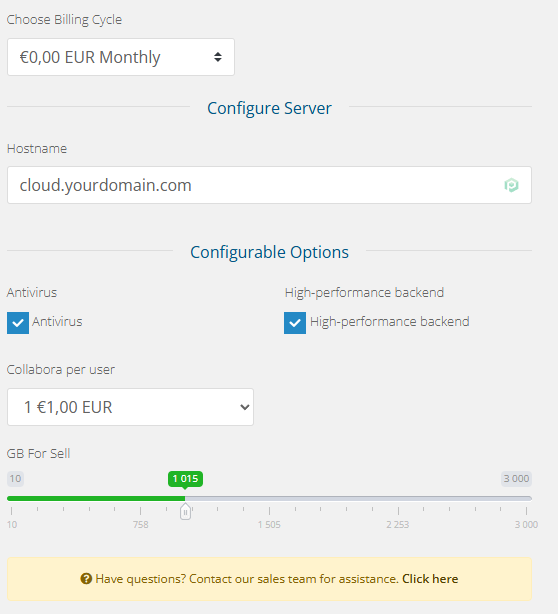The height and width of the screenshot is (614, 558).
Task: Click the slider track near 2 253 mark
Action: coord(398,498)
